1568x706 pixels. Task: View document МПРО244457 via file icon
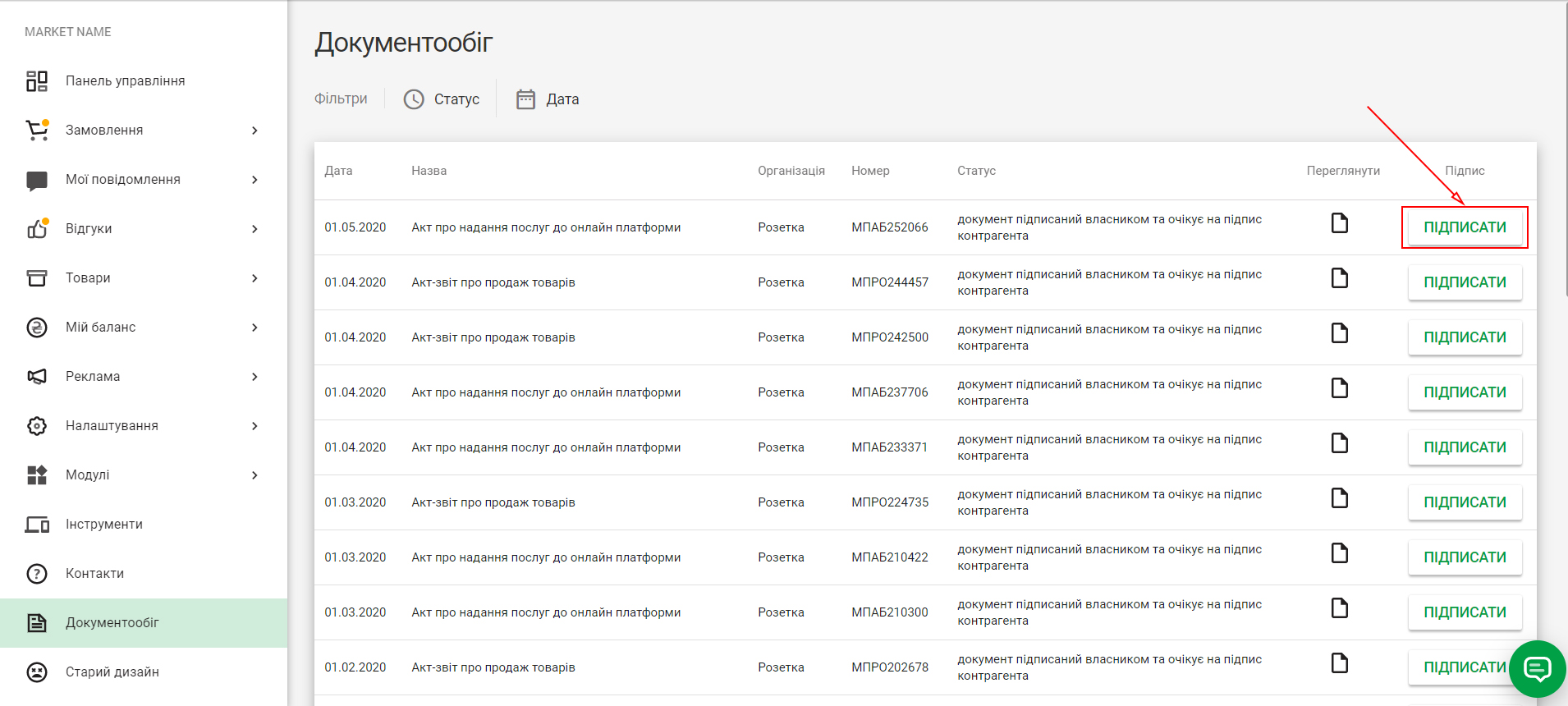tap(1340, 278)
